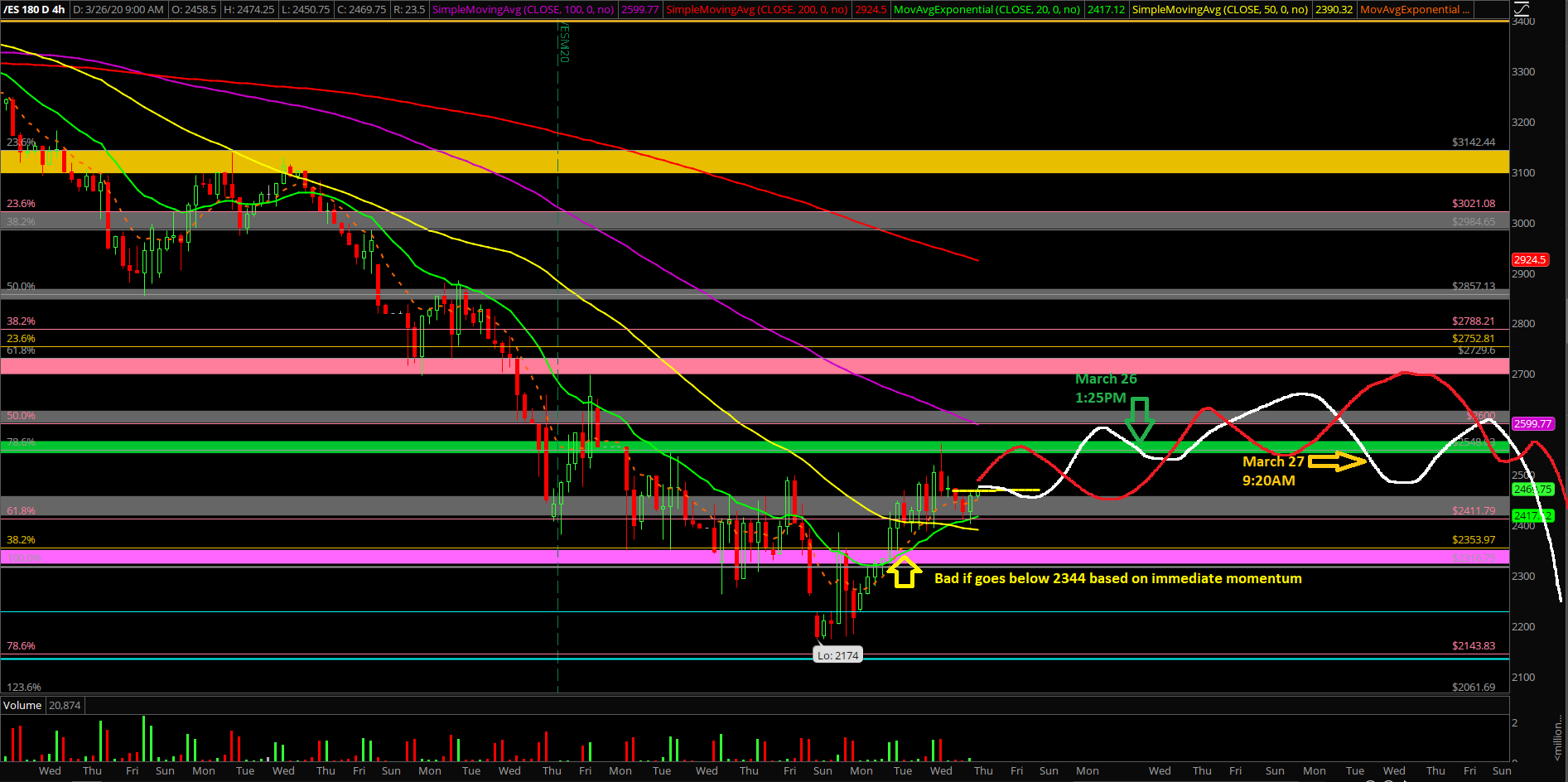Click the red 2924.5 price bubble on axis

1530,259
